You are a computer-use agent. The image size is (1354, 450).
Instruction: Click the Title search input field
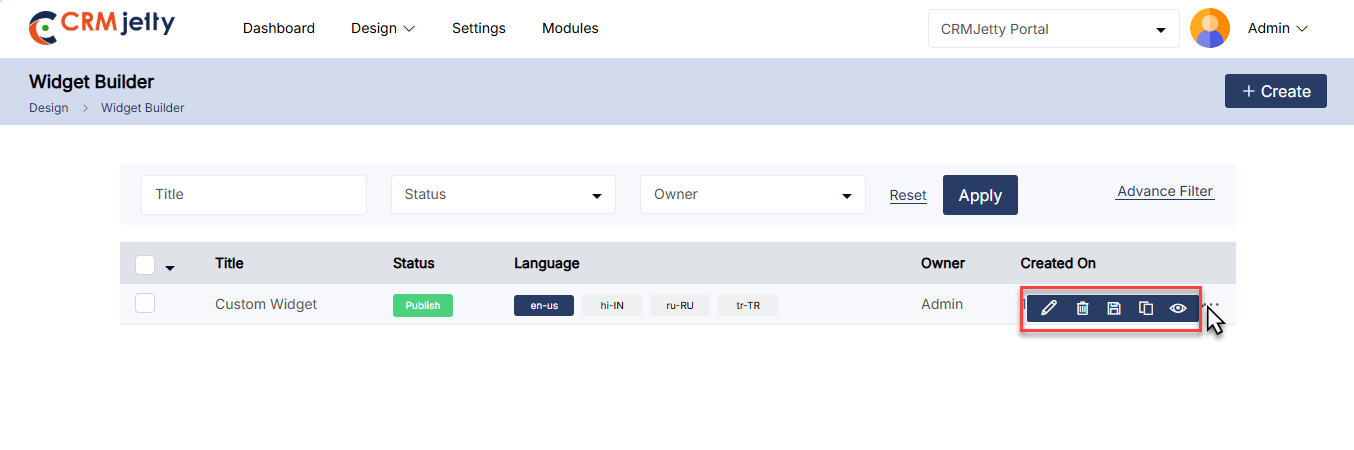254,195
